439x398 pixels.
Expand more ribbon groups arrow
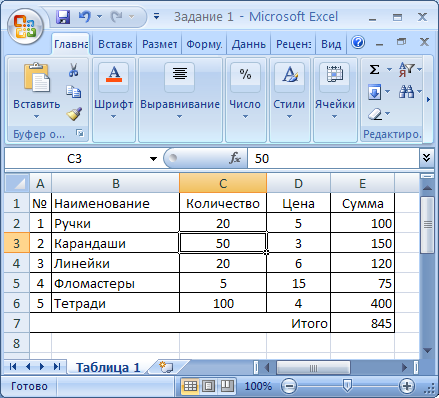pyautogui.click(x=429, y=99)
